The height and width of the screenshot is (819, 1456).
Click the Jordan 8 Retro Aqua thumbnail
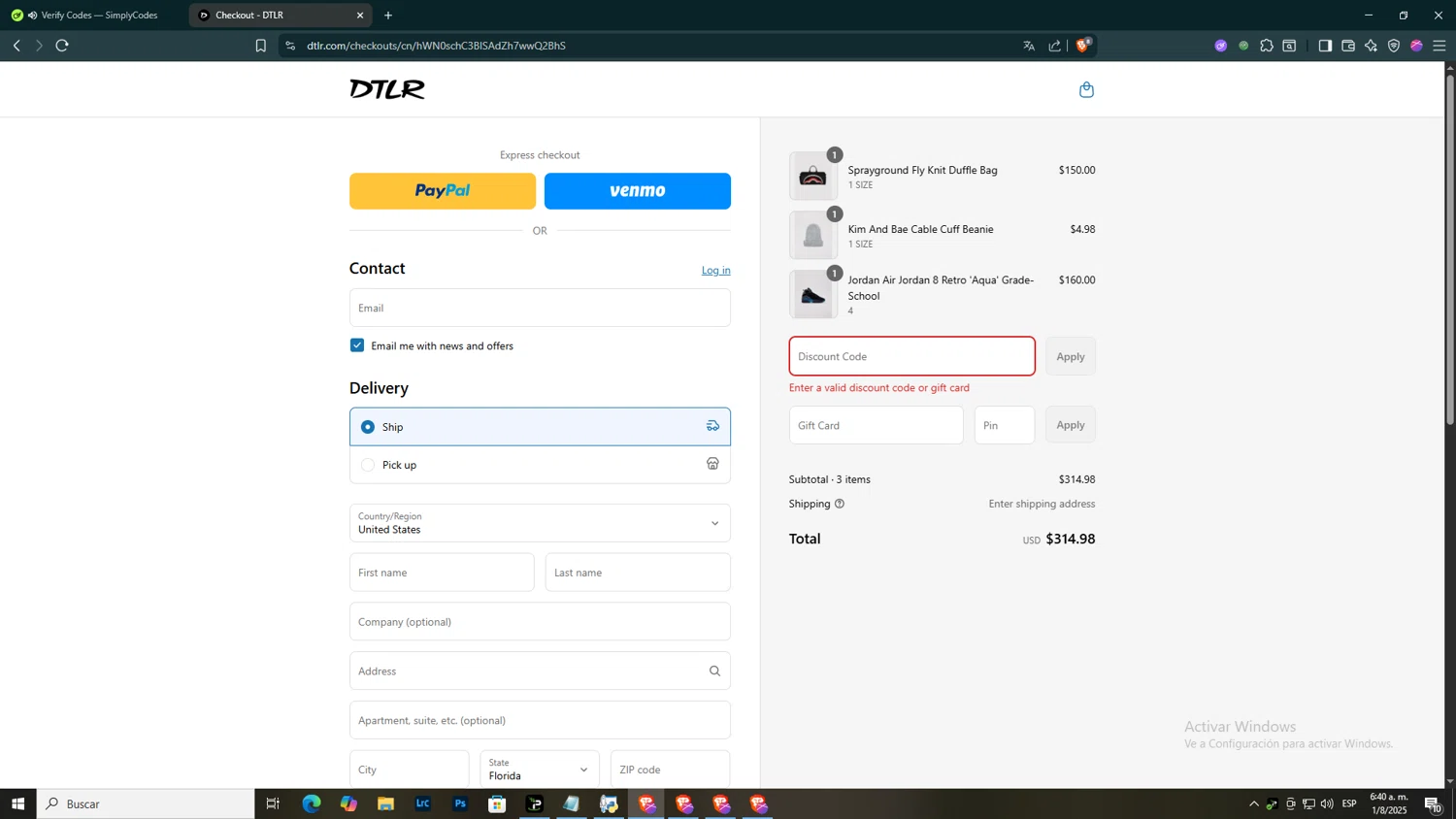[813, 295]
